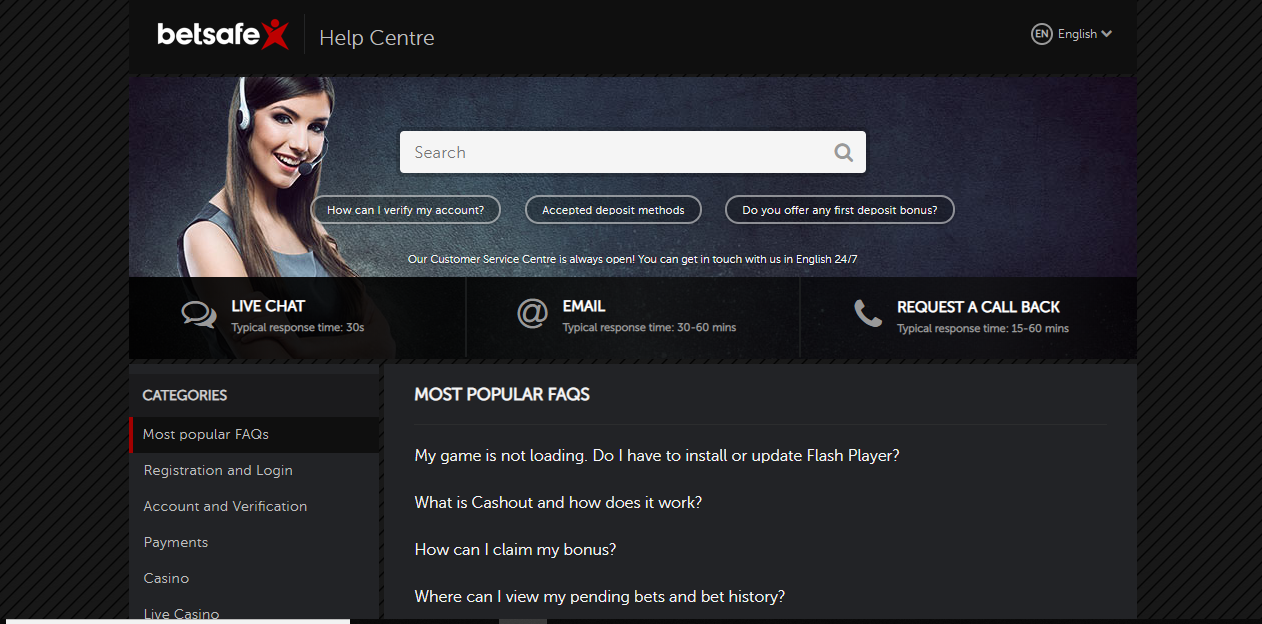Open the Flash Player game loading FAQ
This screenshot has width=1262, height=624.
[x=657, y=455]
